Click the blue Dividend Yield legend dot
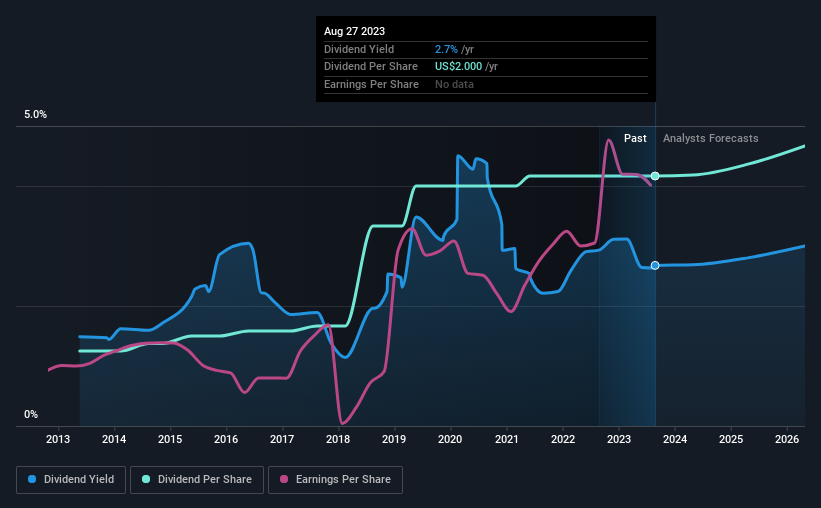The image size is (821, 508). coord(32,479)
